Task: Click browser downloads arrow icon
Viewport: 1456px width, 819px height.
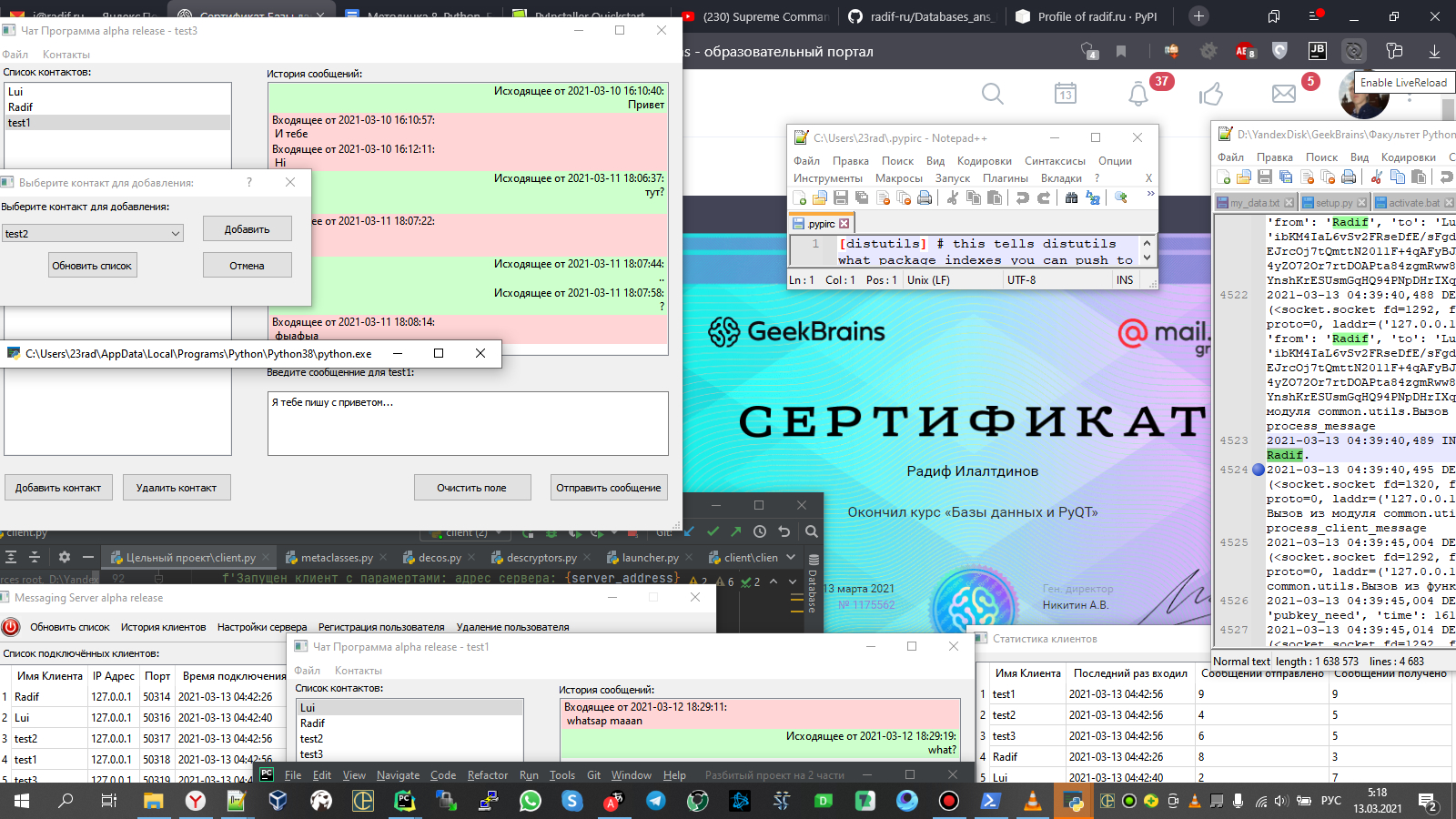Action: click(1434, 52)
